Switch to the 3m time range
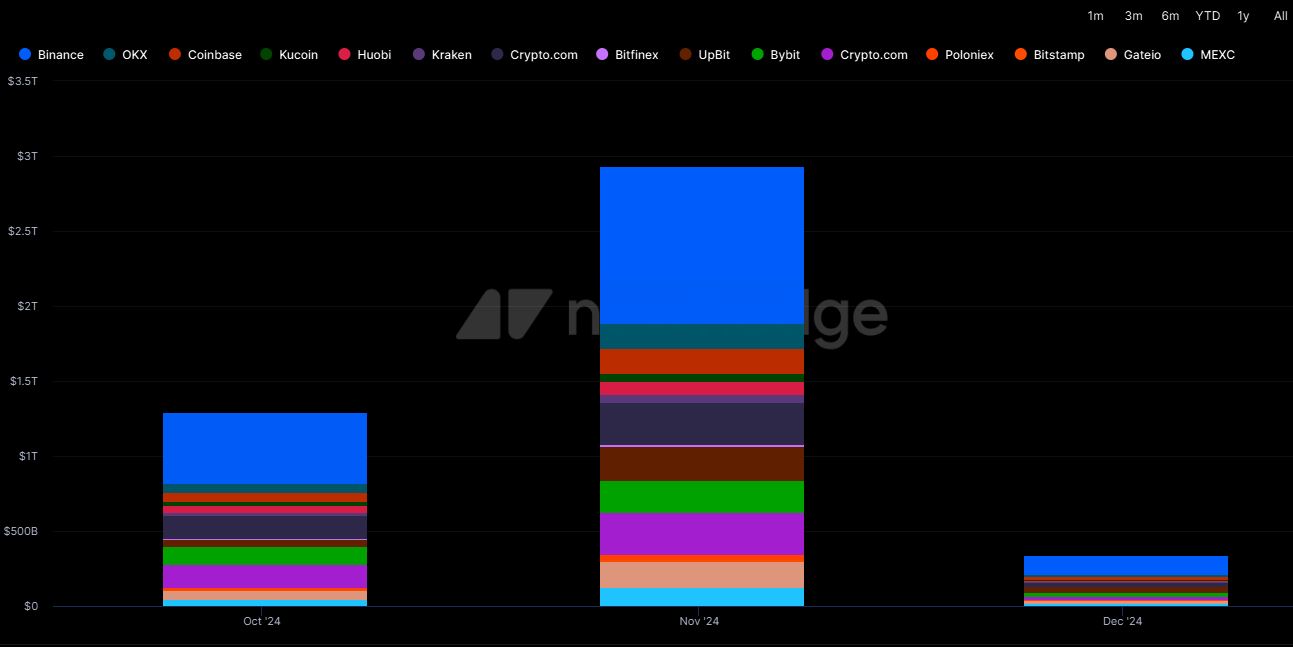 [x=1133, y=16]
